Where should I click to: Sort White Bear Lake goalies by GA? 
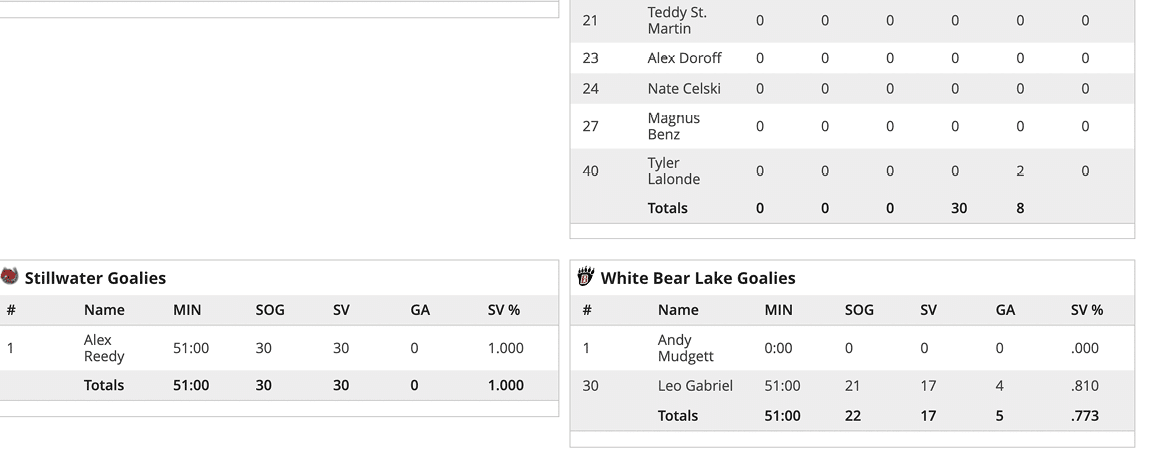[x=1005, y=310]
